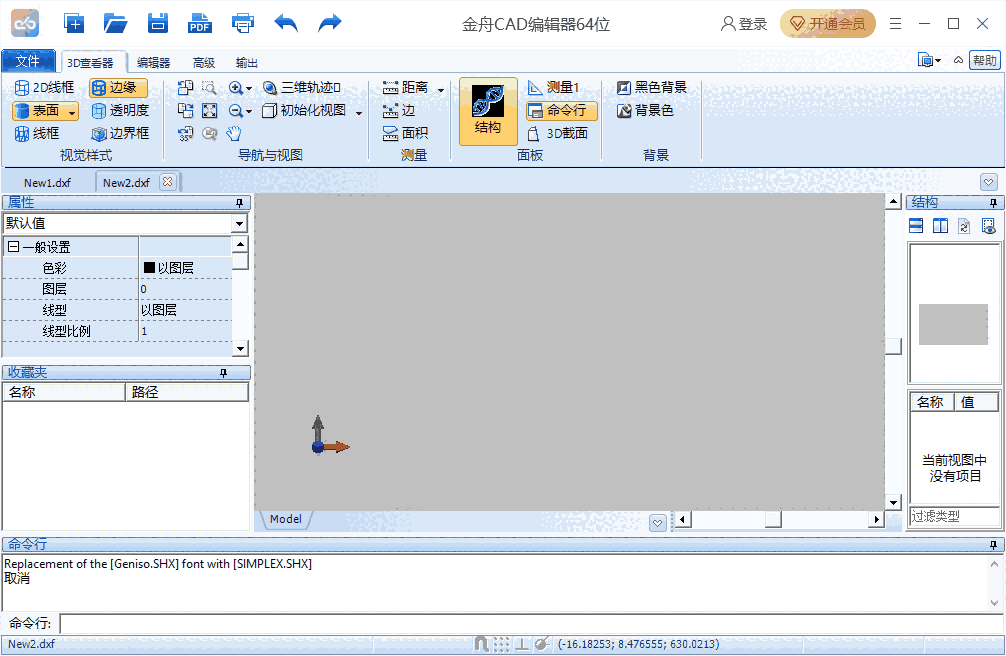Click the zoom out magnifier icon
The height and width of the screenshot is (656, 1006).
pos(235,110)
